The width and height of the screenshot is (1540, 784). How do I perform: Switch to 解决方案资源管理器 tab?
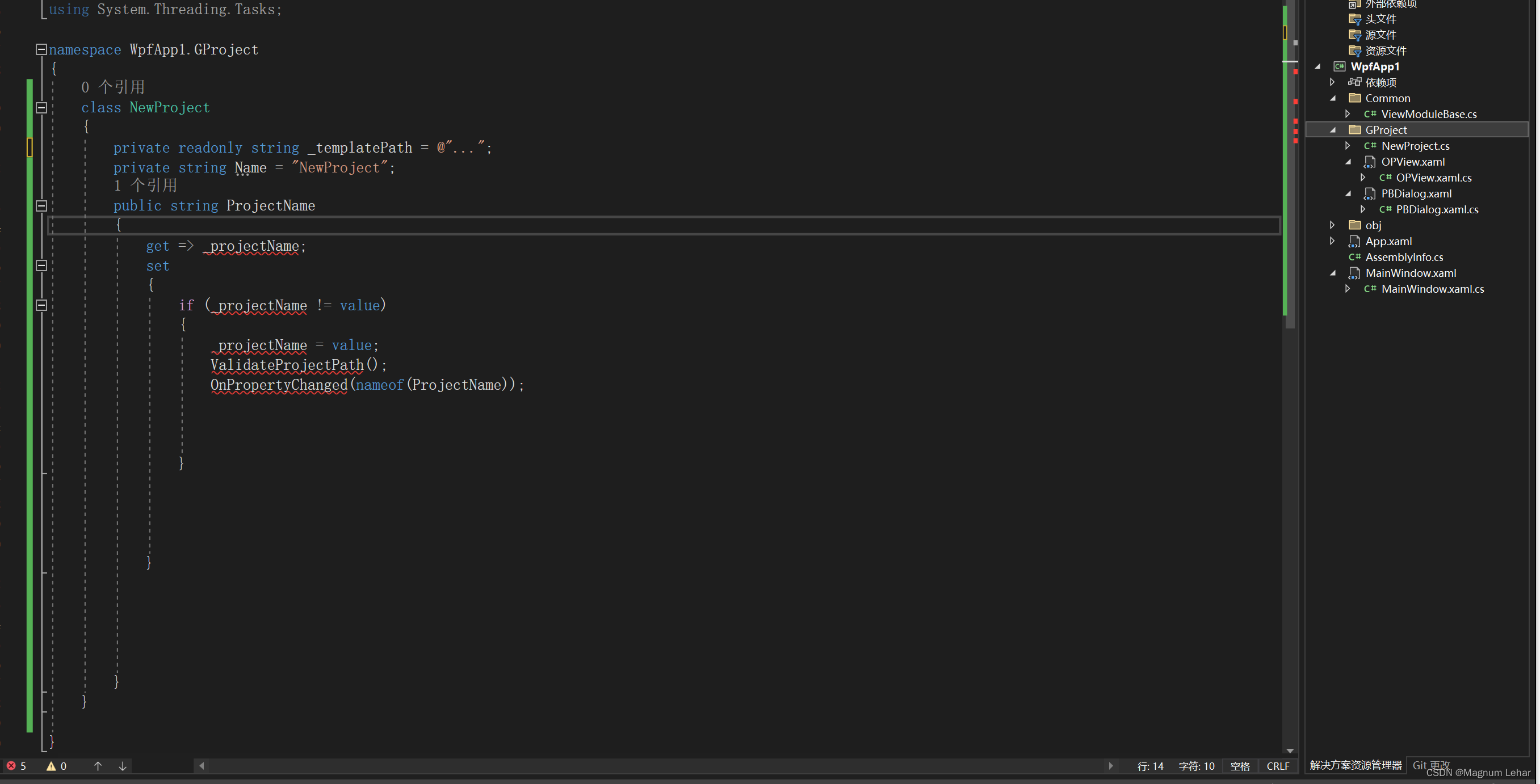1356,765
